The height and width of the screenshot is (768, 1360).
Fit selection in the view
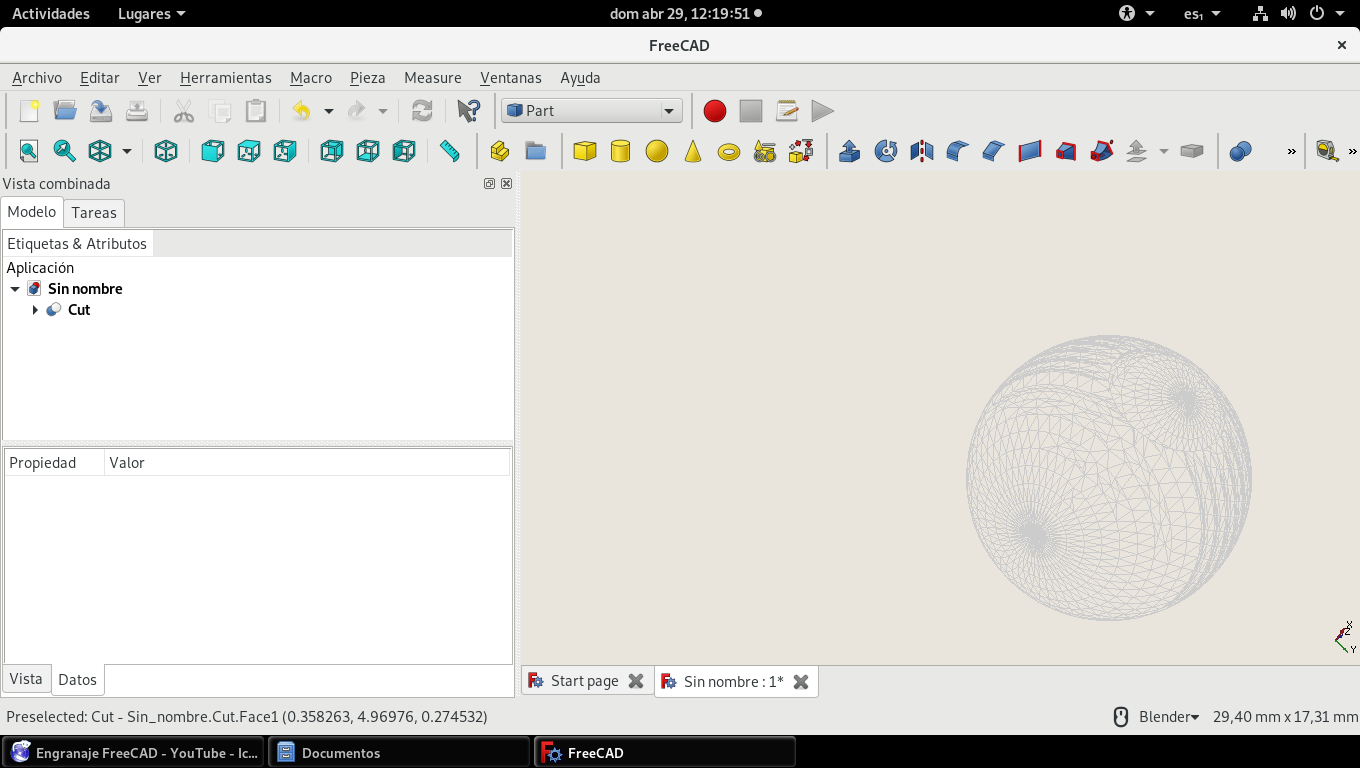coord(64,151)
